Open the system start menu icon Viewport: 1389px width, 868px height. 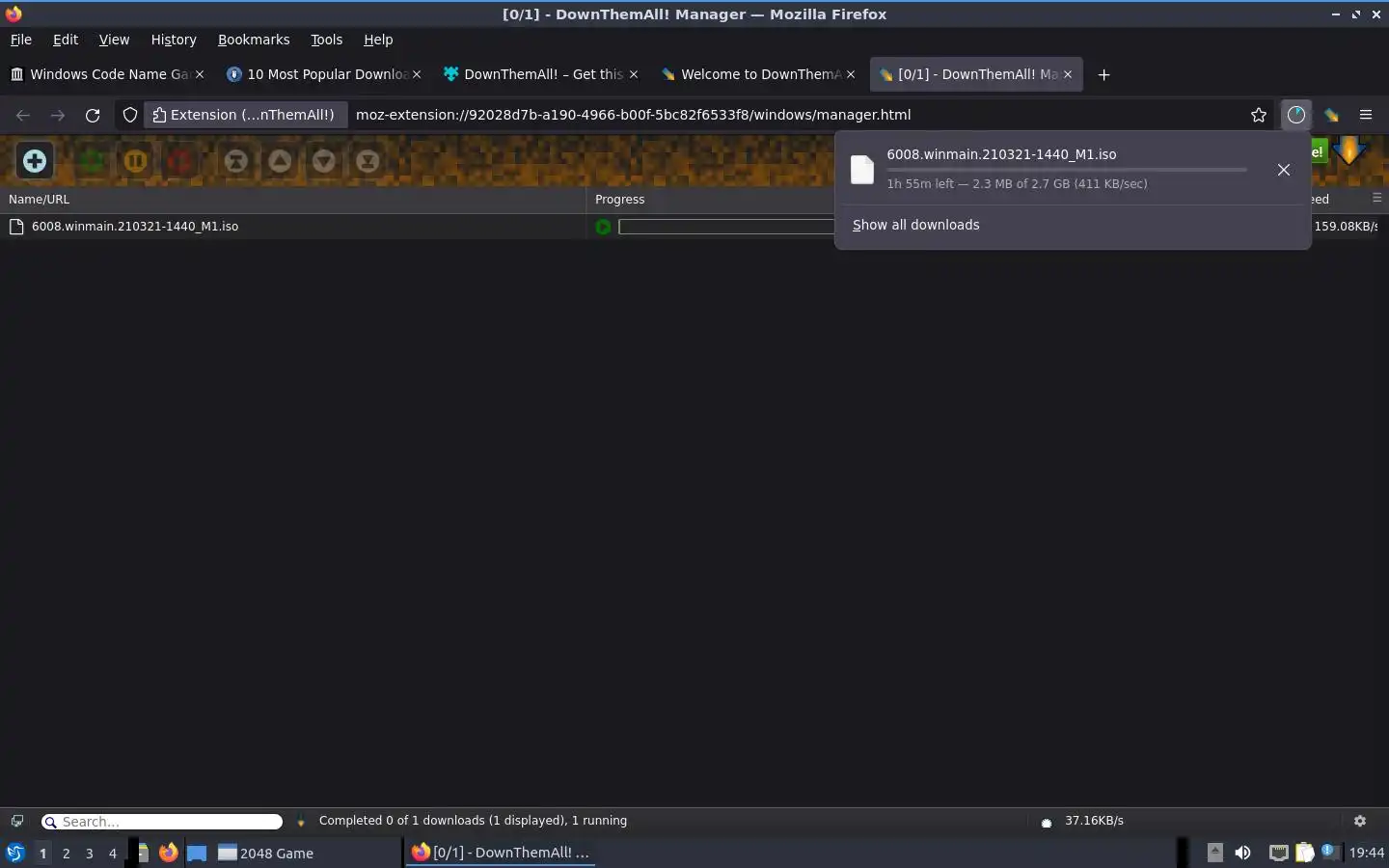[14, 853]
